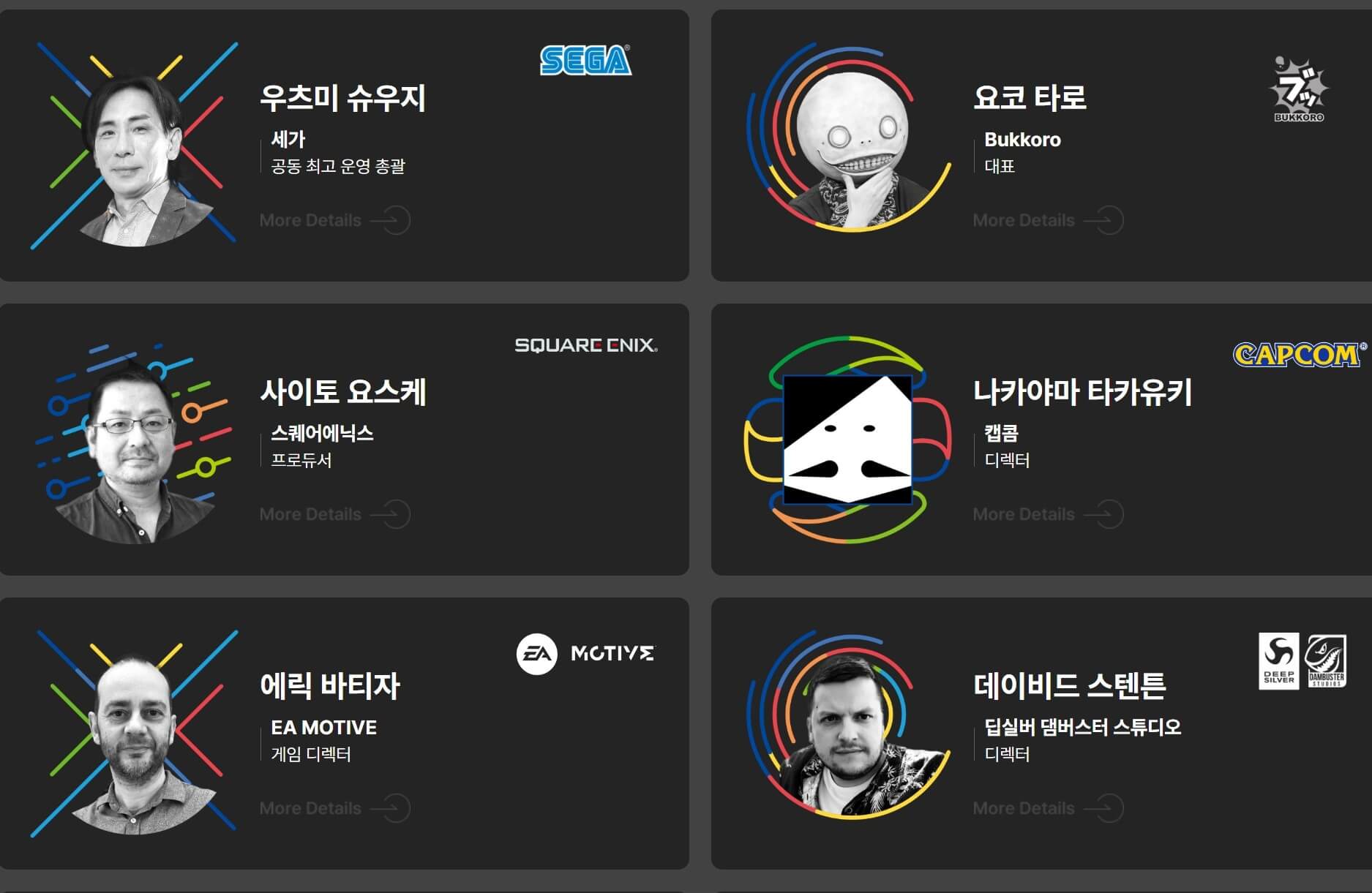The height and width of the screenshot is (893, 1372).
Task: Open More Details for 사이토 요스케
Action: coord(334,514)
